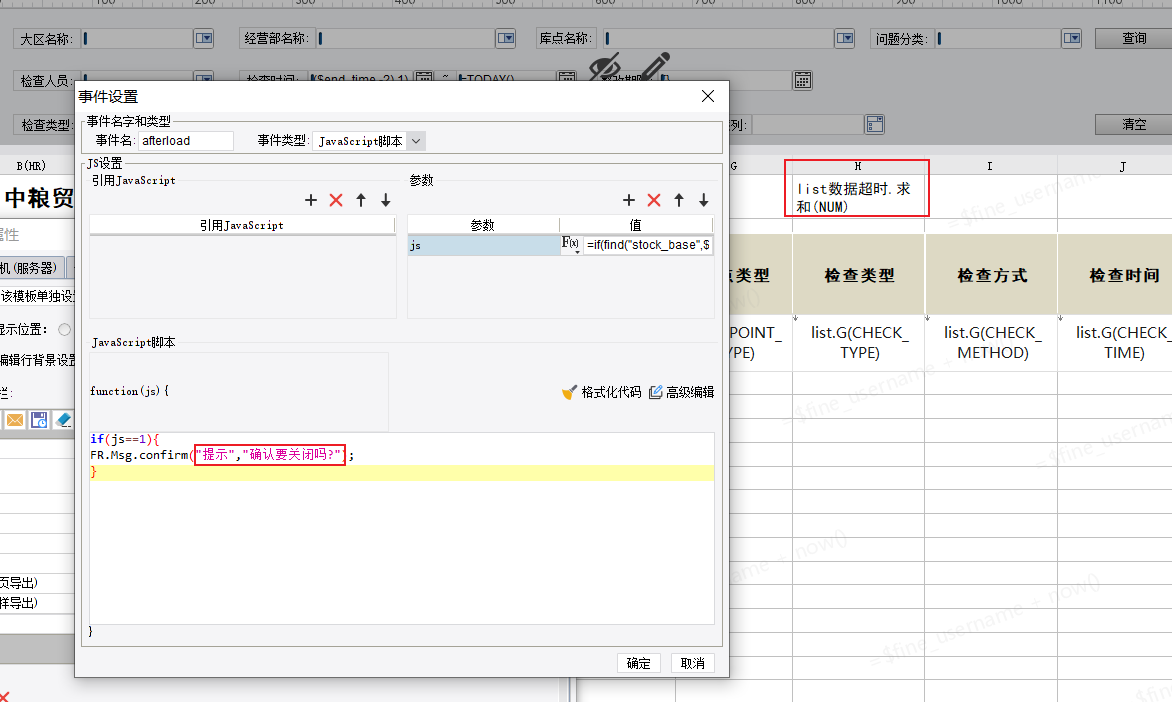Click the 查询 query button

1133,38
